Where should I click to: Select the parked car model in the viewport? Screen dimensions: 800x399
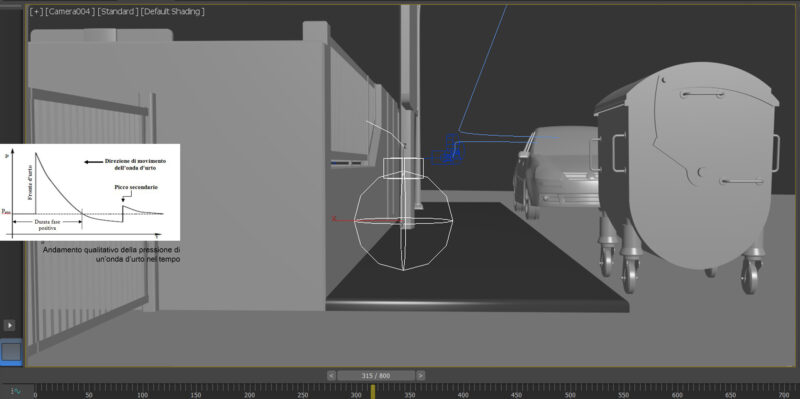pos(556,173)
